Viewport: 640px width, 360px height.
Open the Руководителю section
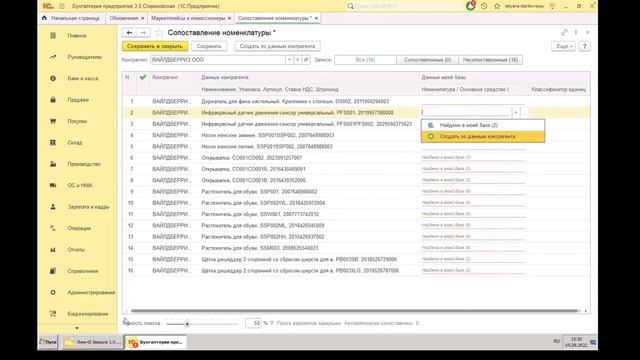84,57
